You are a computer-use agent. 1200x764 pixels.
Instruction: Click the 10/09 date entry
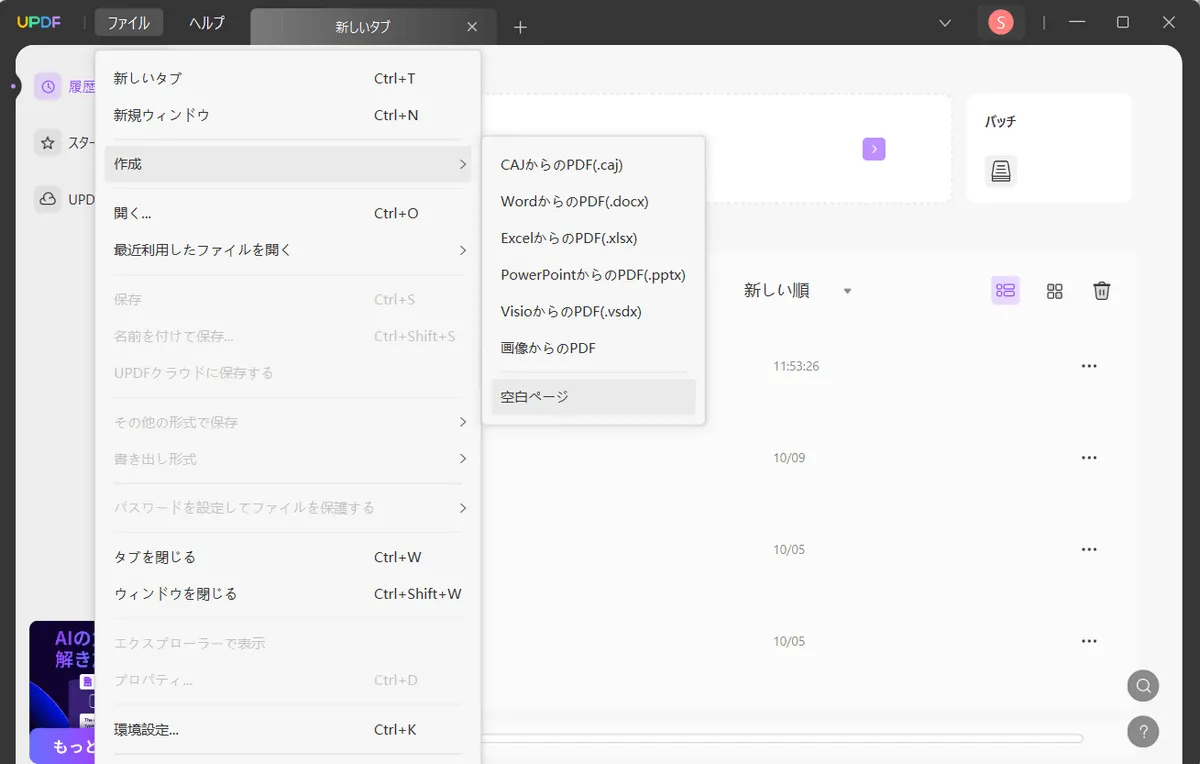click(x=789, y=458)
